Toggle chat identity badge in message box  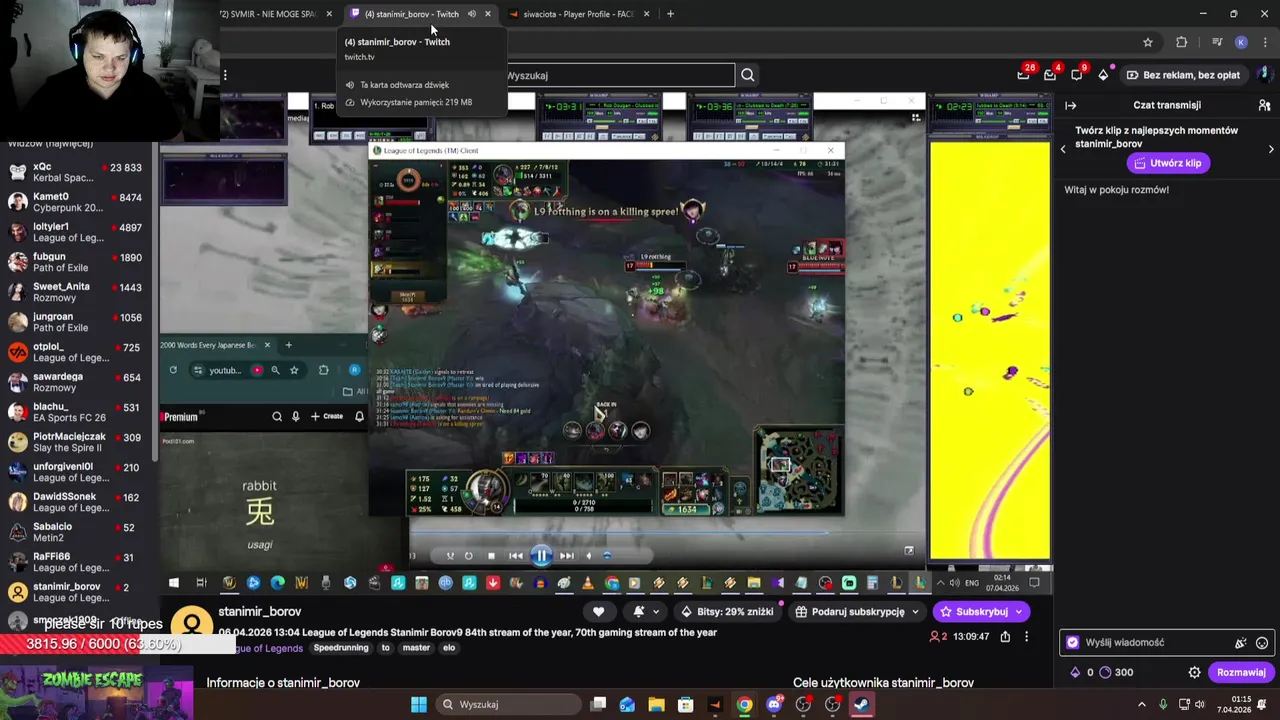coord(1073,643)
